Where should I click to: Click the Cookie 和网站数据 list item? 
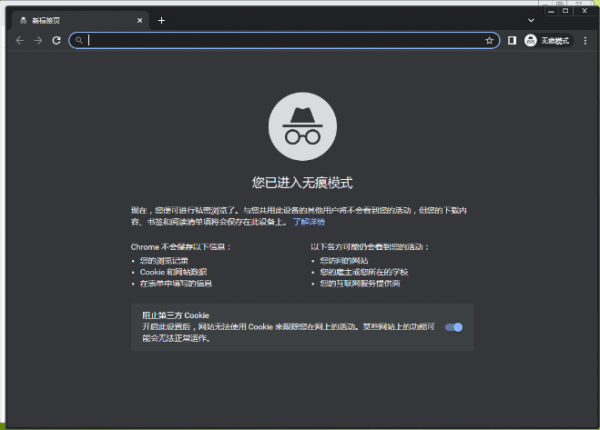pos(173,272)
